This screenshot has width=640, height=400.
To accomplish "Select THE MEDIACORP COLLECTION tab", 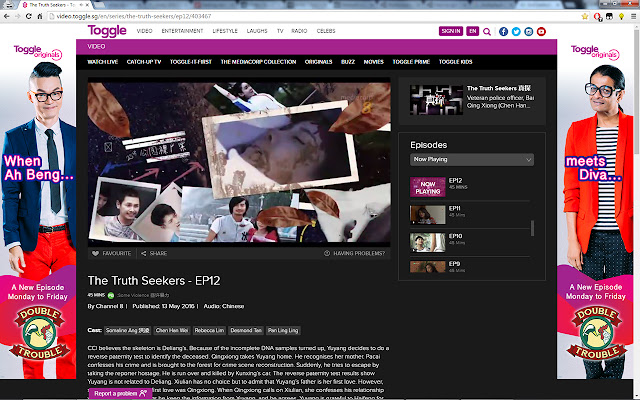I will pyautogui.click(x=258, y=62).
